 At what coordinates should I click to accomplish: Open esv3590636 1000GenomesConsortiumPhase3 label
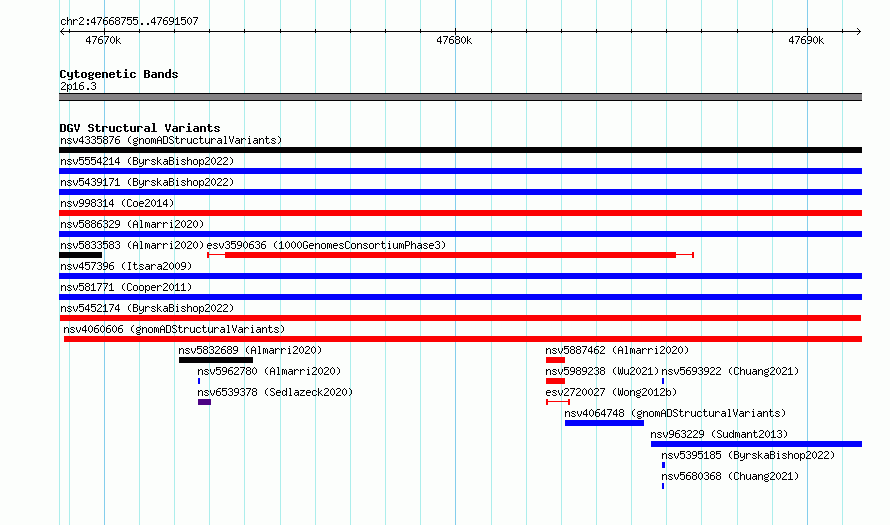(x=326, y=245)
